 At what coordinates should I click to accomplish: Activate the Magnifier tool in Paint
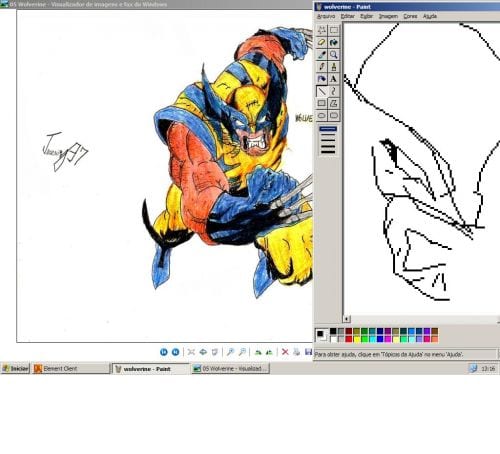[334, 55]
